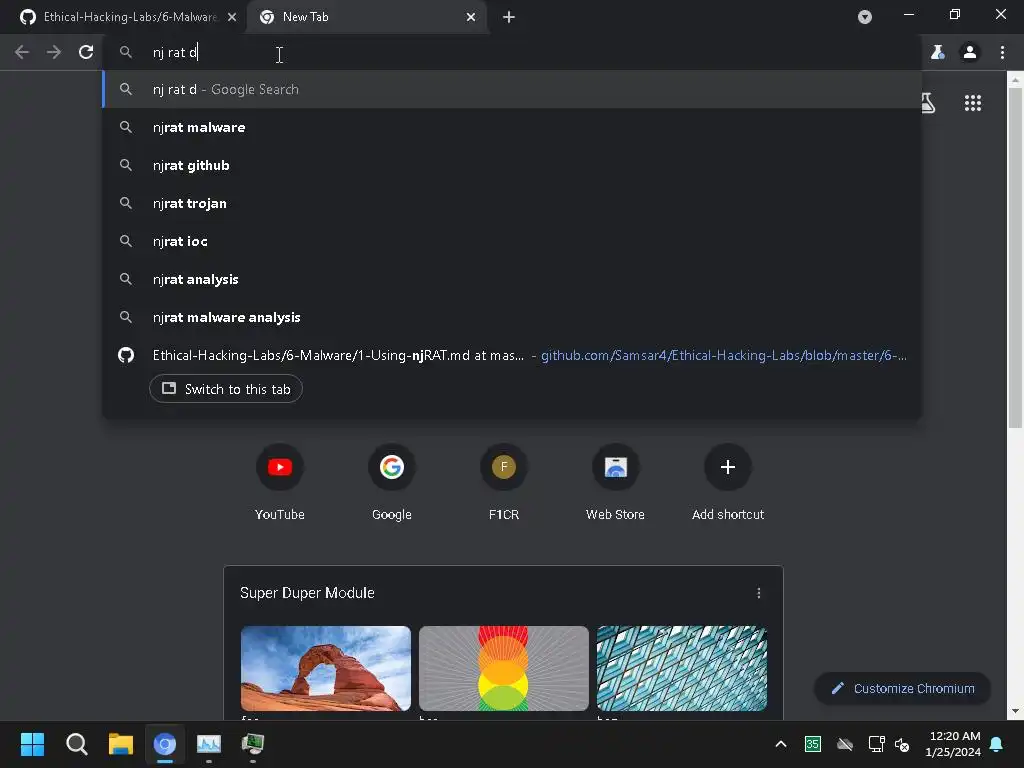Screen dimensions: 1024x768
Task: Open the Web Store shortcut
Action: pos(616,483)
